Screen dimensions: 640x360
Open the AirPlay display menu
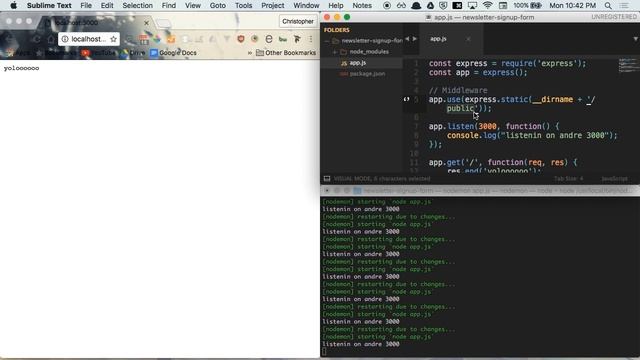pos(472,6)
